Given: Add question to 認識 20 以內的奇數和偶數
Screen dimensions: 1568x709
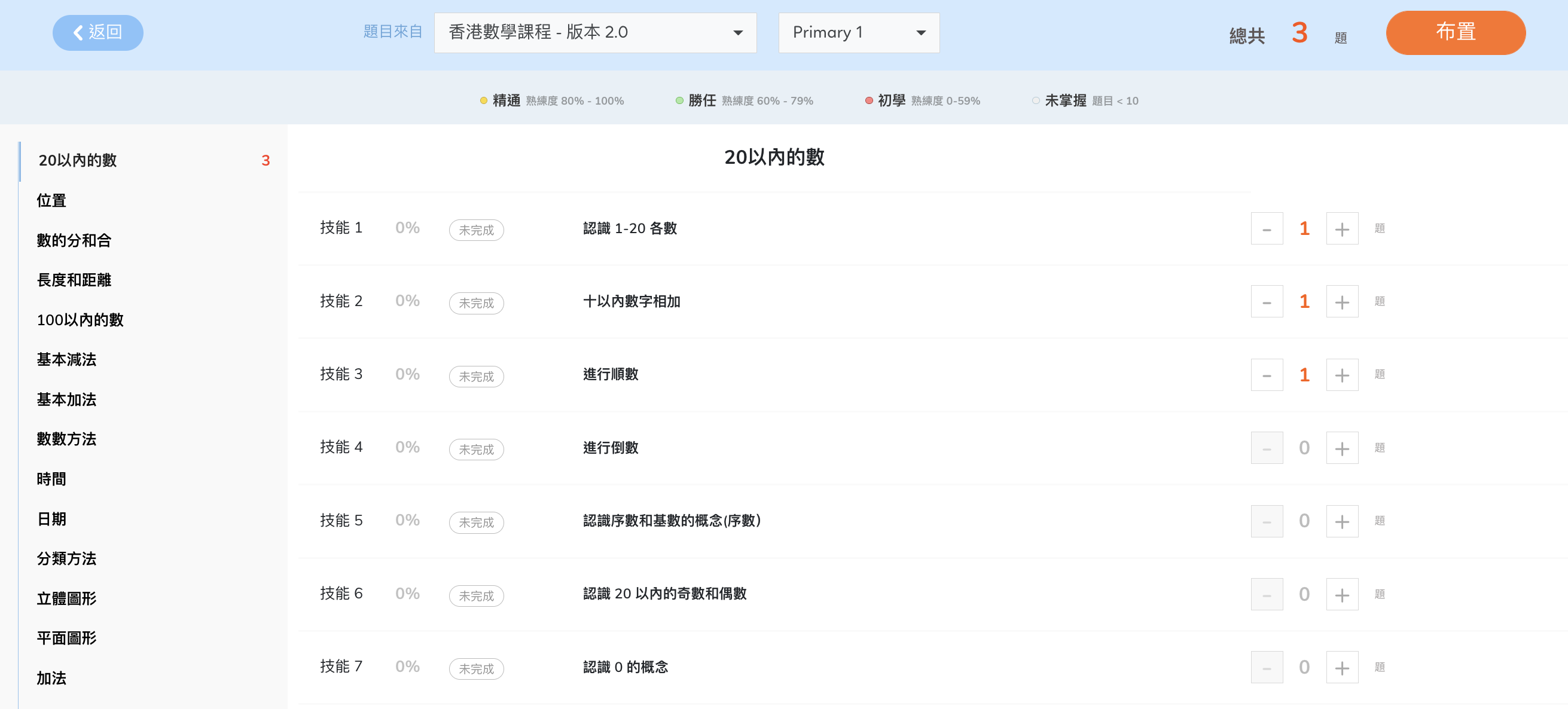Looking at the screenshot, I should (x=1341, y=595).
